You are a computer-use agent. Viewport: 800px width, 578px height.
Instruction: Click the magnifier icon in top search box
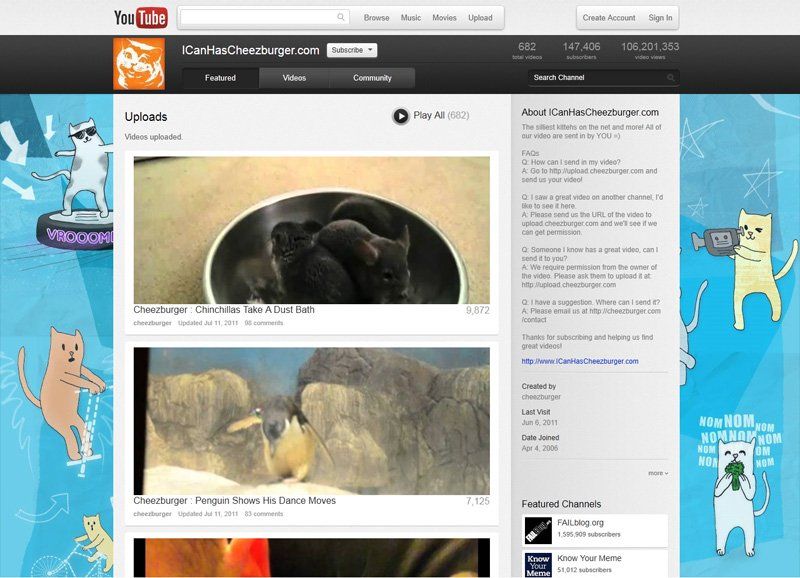(341, 17)
